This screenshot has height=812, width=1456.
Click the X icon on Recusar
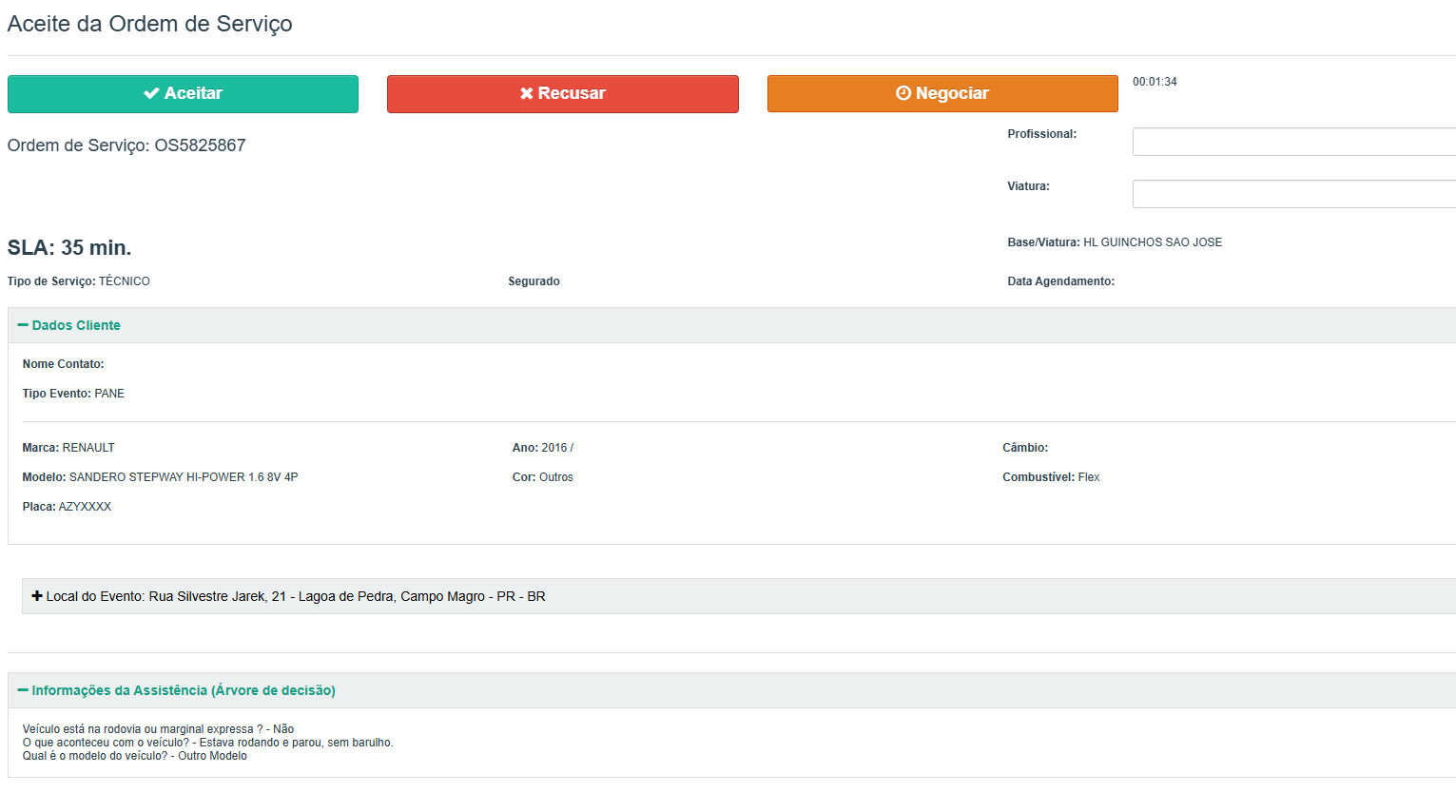coord(526,93)
